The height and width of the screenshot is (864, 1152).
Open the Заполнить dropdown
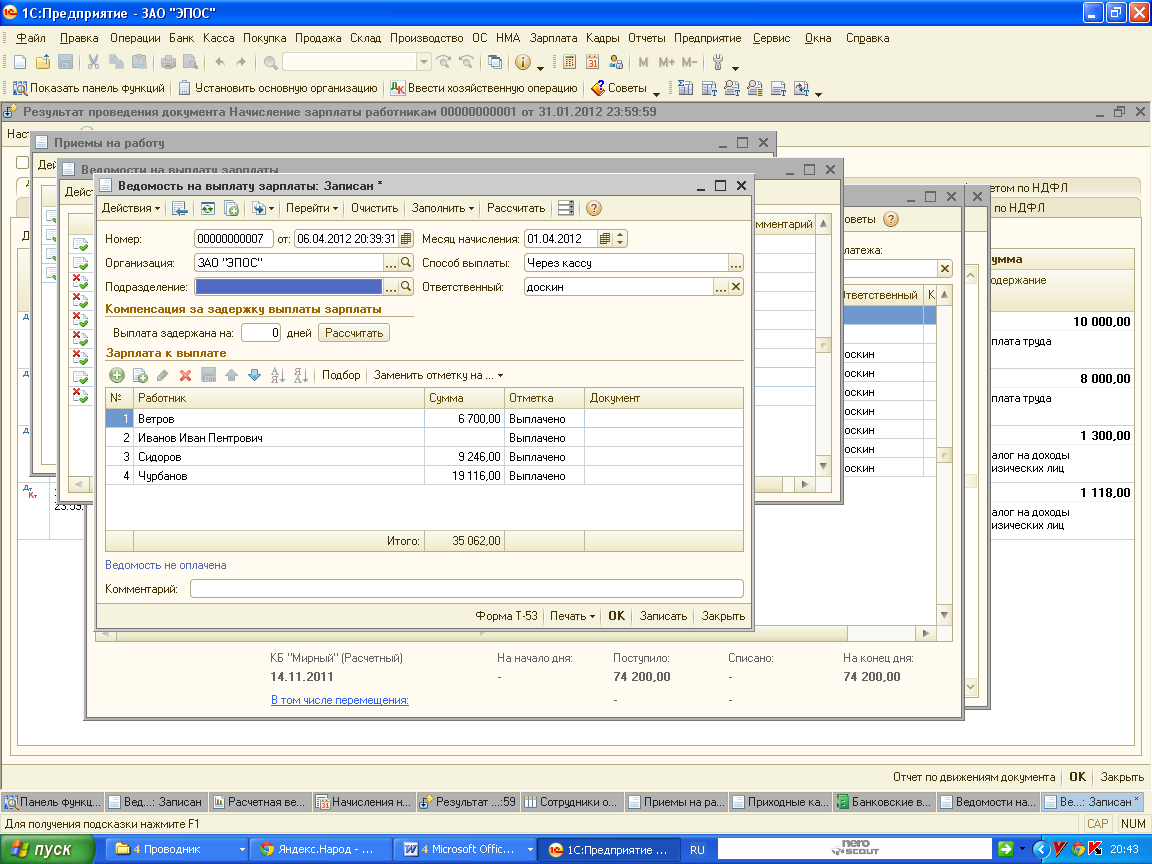(442, 209)
